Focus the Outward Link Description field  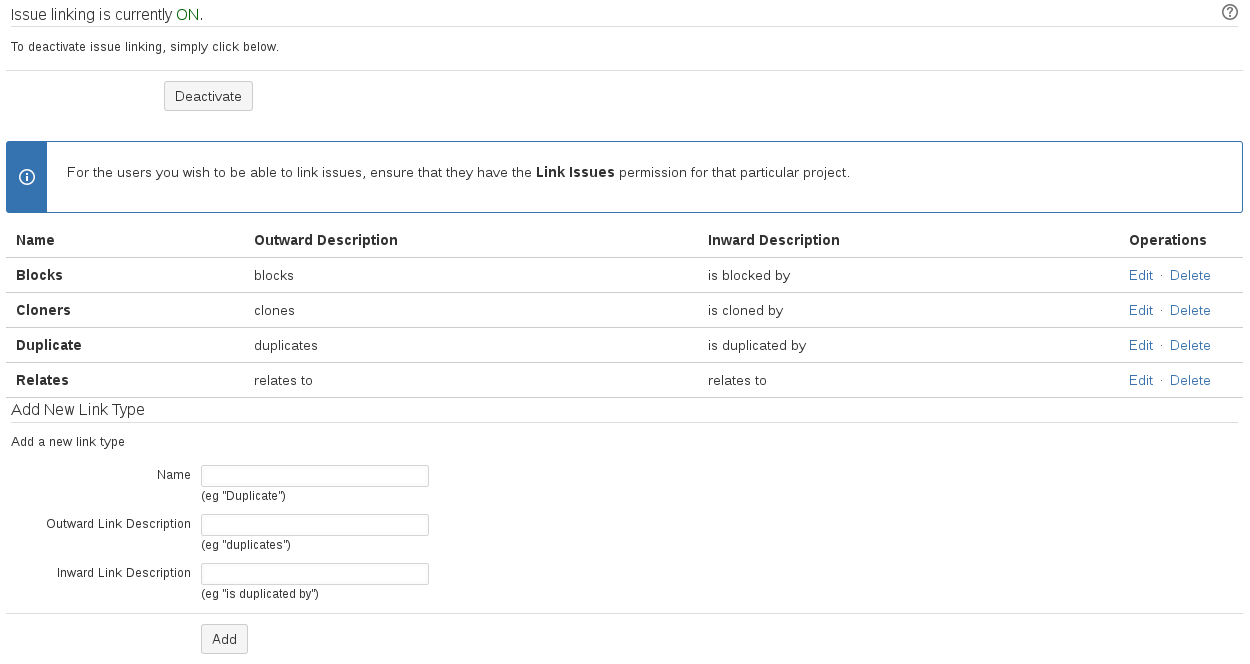[315, 525]
